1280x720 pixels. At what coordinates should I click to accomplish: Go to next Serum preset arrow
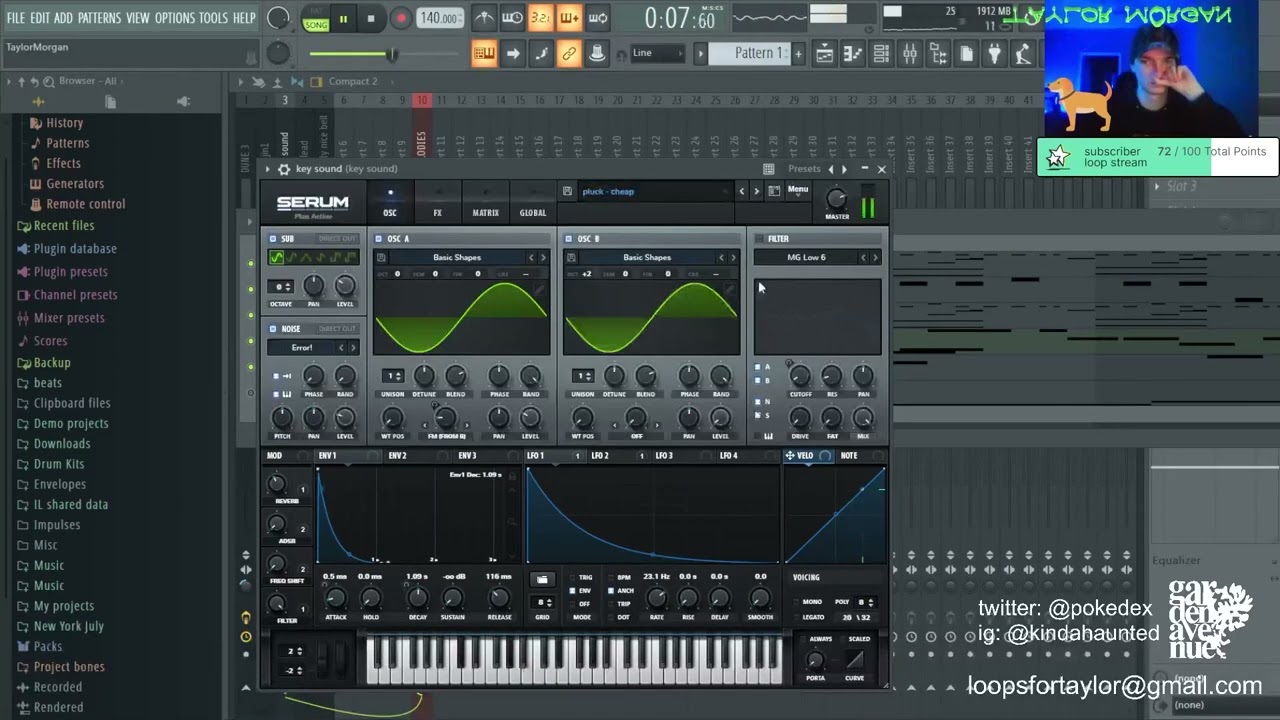click(x=756, y=191)
